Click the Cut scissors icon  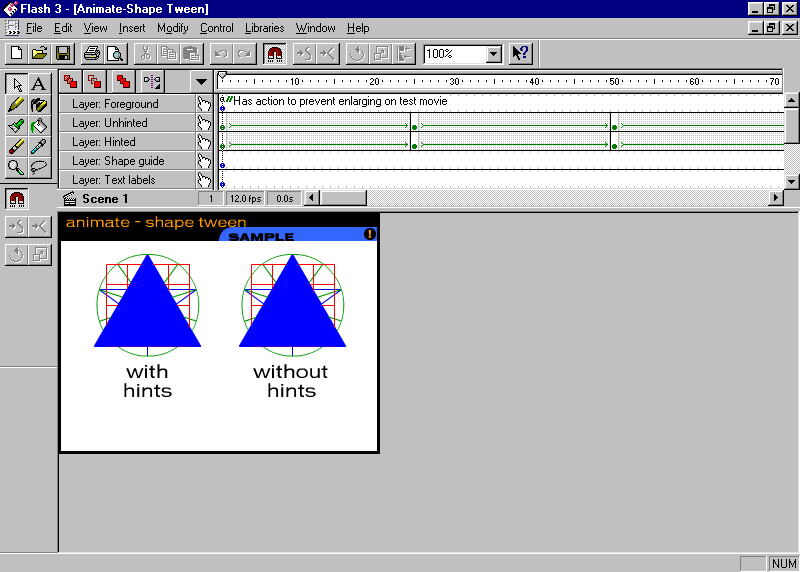[x=145, y=54]
